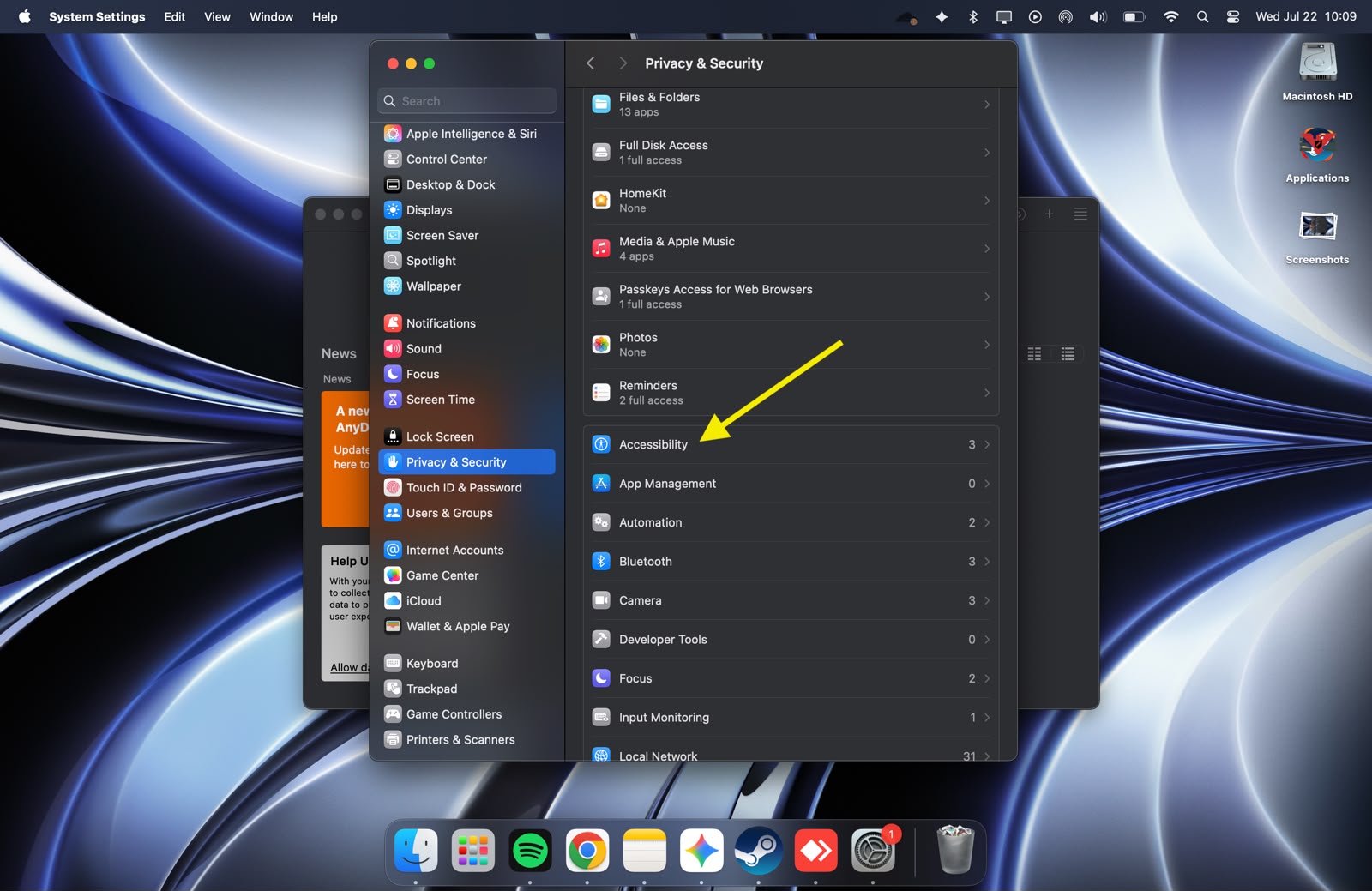Click the Control Center sidebar icon
This screenshot has width=1372, height=891.
[393, 160]
